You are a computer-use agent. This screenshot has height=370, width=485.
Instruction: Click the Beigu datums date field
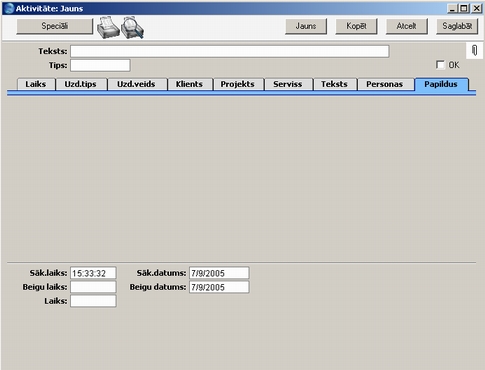point(219,287)
